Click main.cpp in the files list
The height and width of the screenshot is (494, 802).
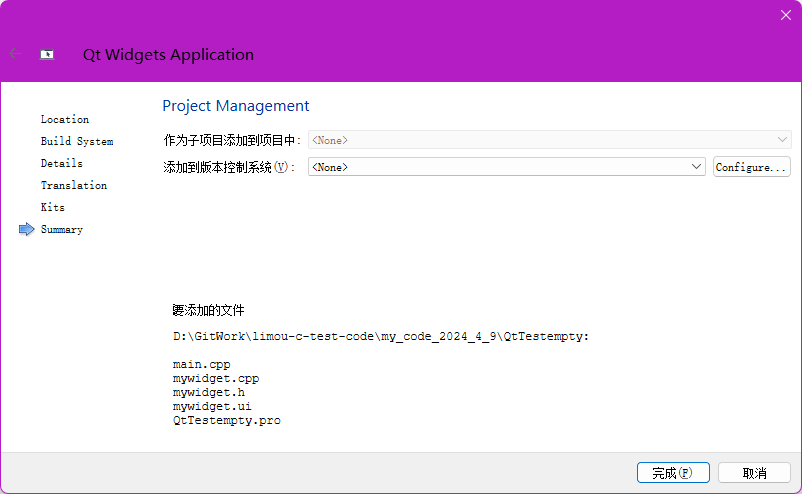point(201,365)
